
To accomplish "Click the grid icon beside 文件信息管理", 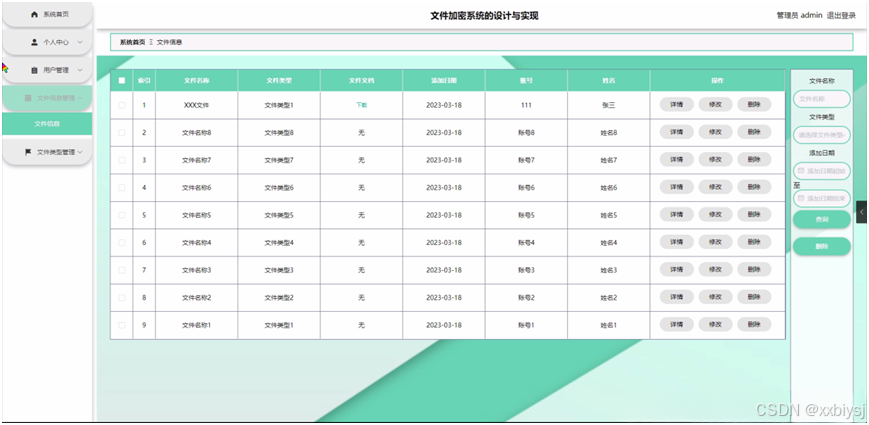I will coord(28,98).
